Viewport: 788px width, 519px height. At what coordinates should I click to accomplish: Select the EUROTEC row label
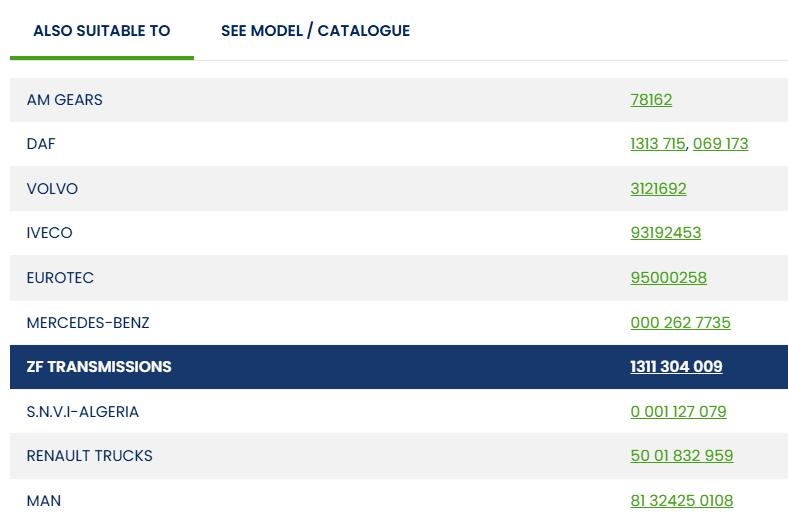point(60,278)
